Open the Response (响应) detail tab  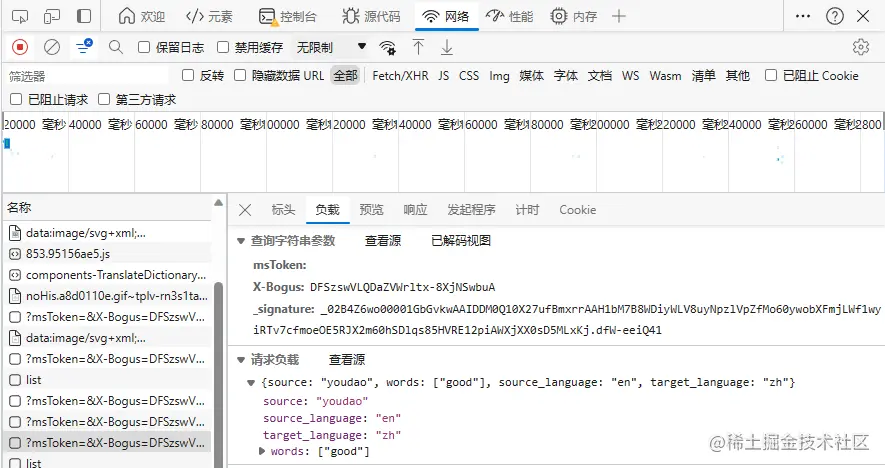pyautogui.click(x=415, y=210)
